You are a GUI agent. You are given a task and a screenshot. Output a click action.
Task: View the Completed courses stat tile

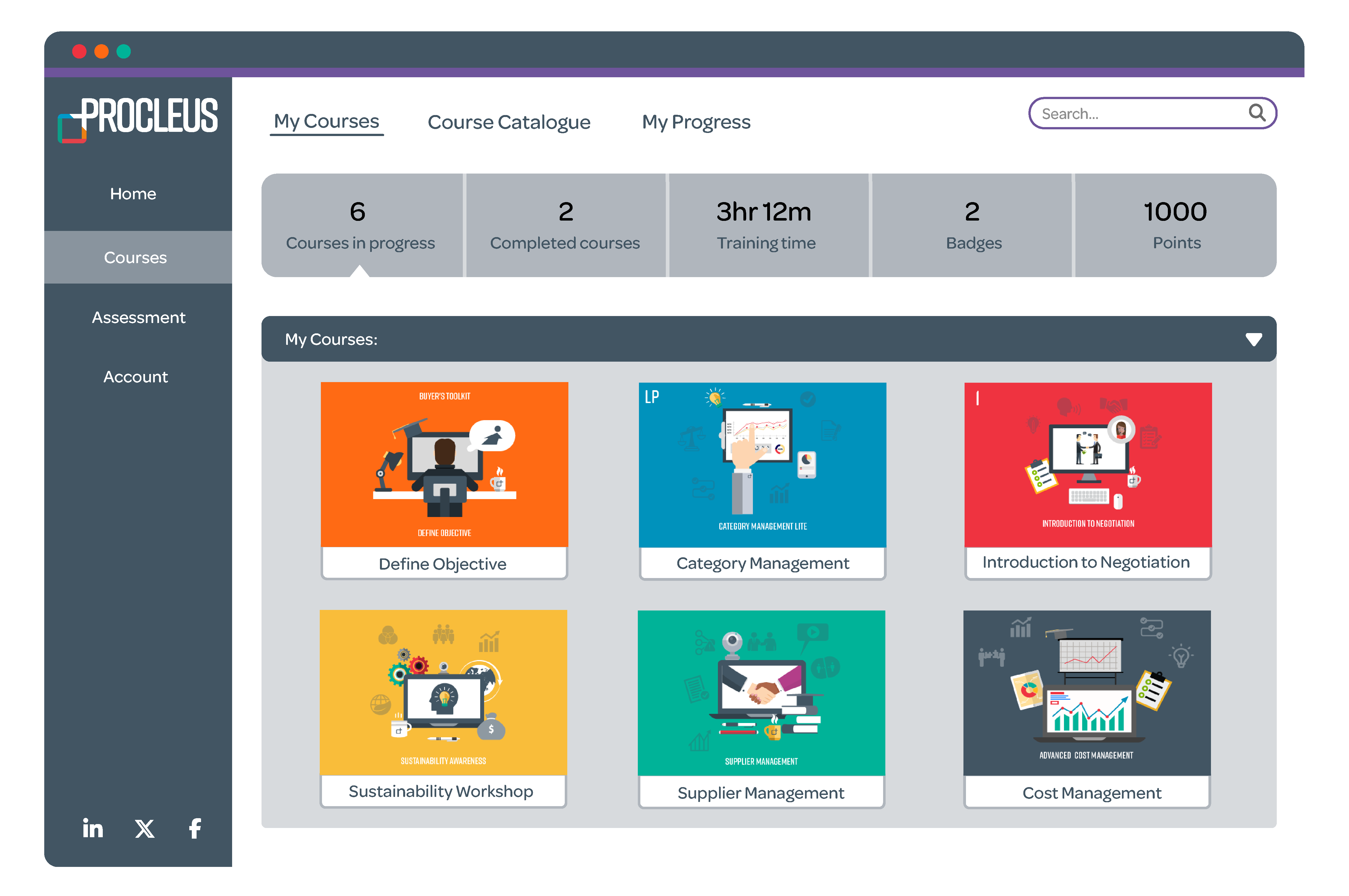point(565,226)
